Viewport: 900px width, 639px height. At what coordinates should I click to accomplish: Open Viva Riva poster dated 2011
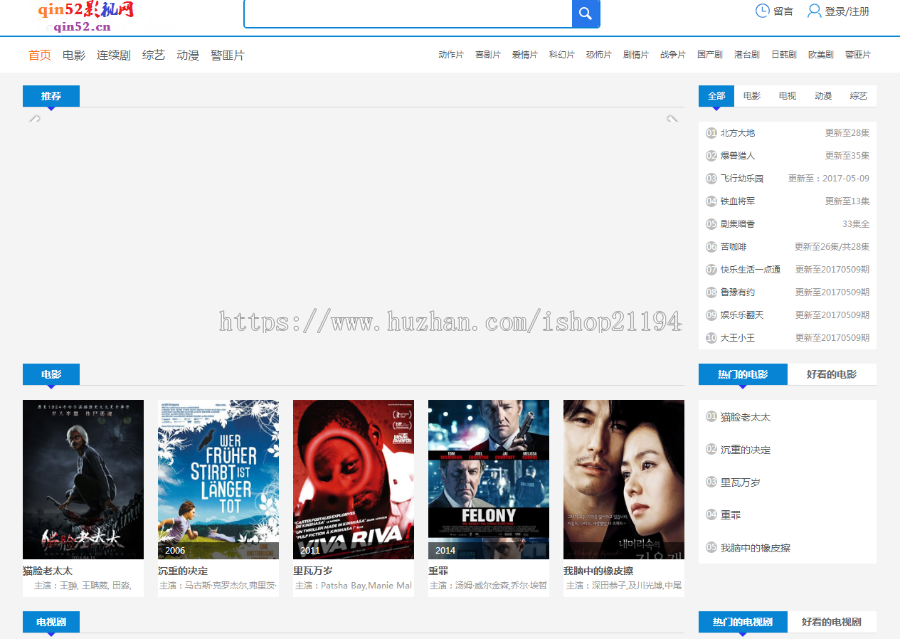click(x=353, y=479)
